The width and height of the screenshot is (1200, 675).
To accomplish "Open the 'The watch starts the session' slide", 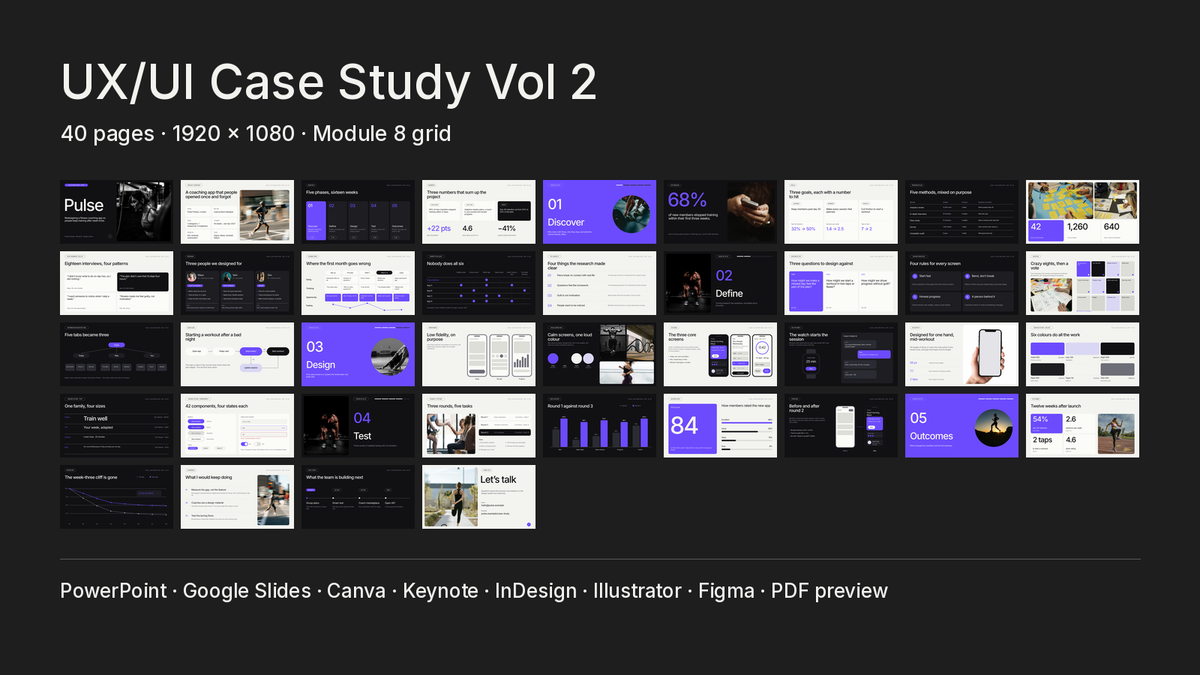I will click(841, 354).
